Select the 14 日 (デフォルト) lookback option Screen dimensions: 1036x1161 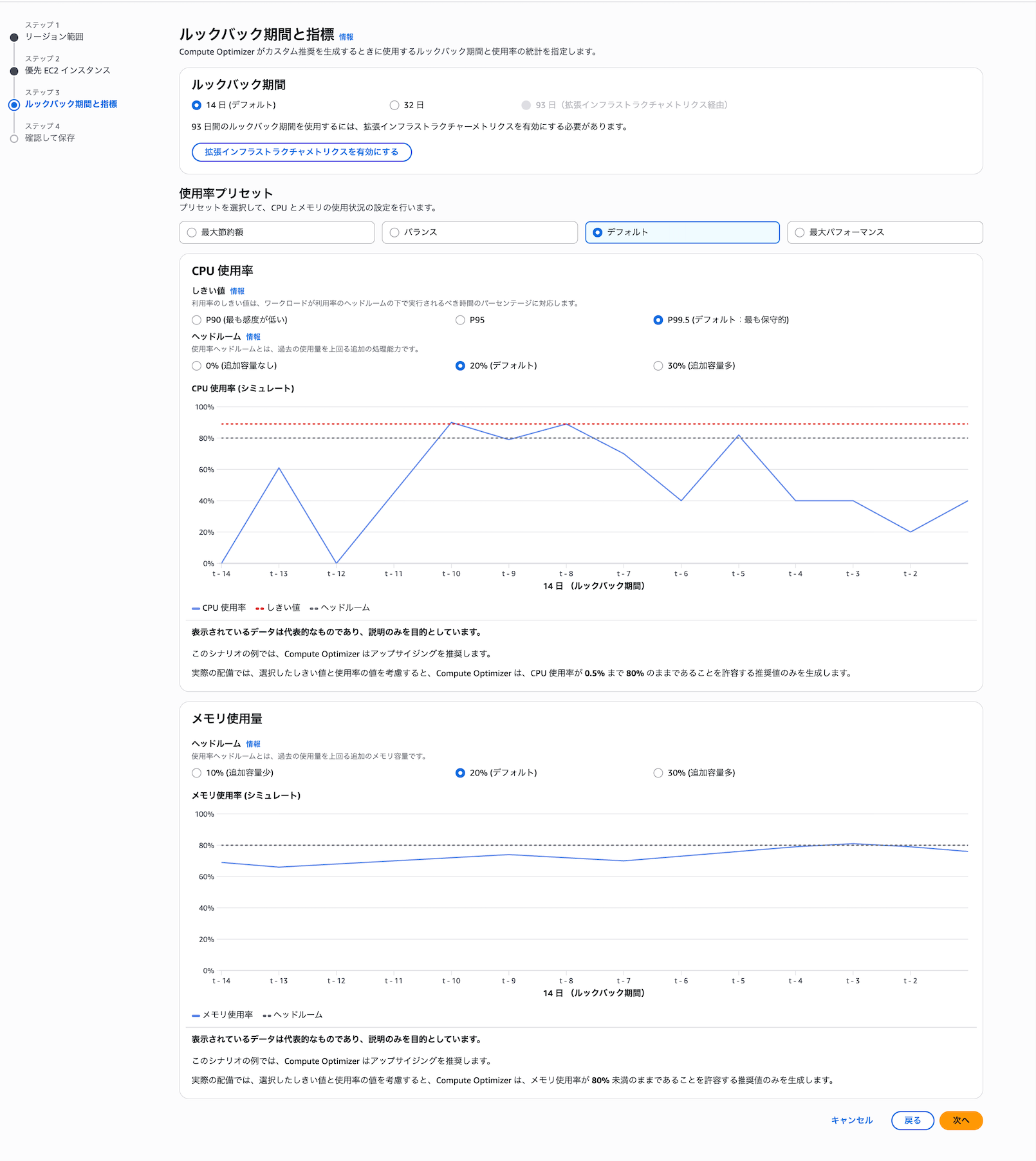point(197,105)
